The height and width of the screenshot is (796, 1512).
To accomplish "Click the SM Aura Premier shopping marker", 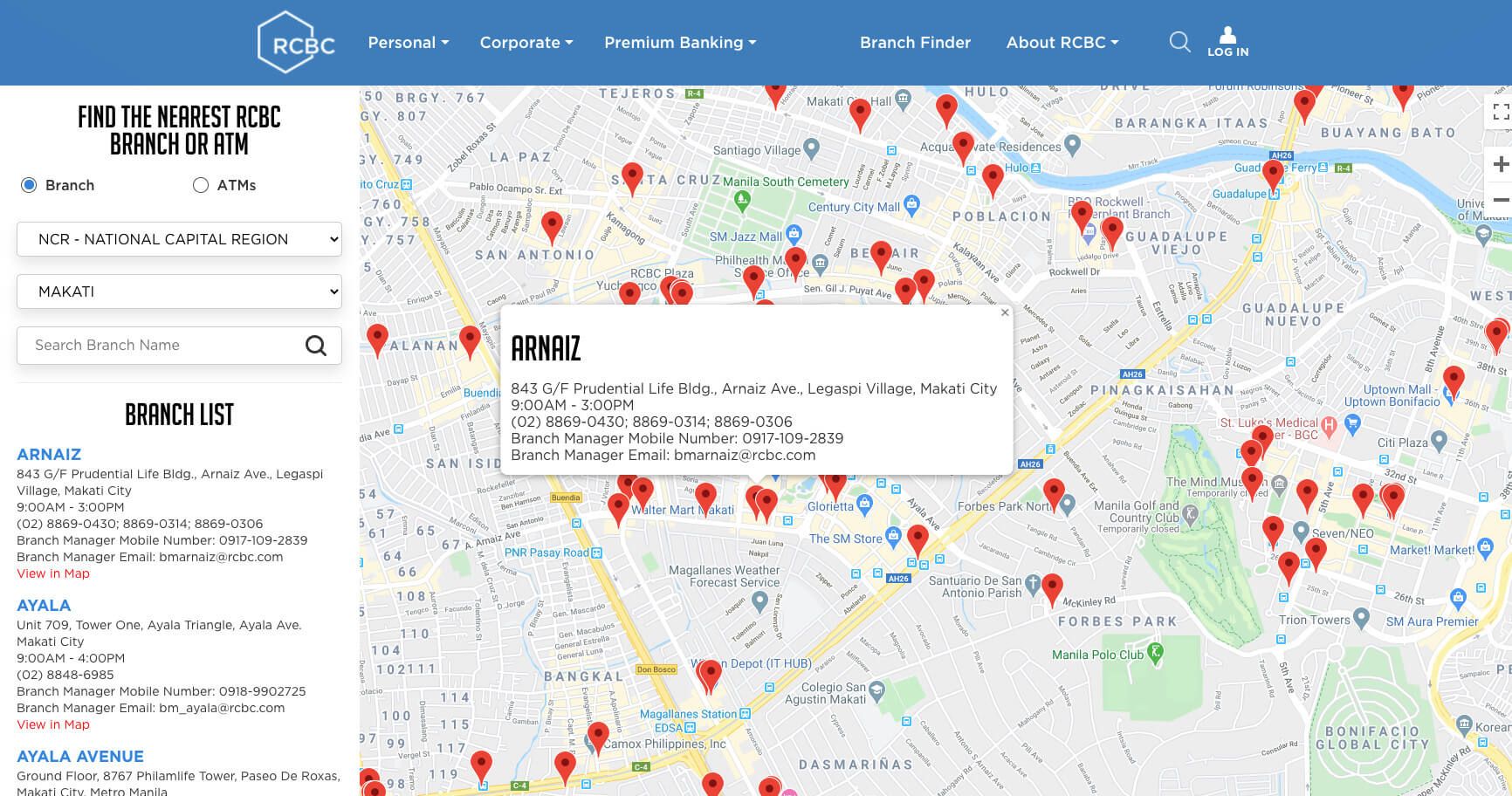I will tap(1457, 599).
